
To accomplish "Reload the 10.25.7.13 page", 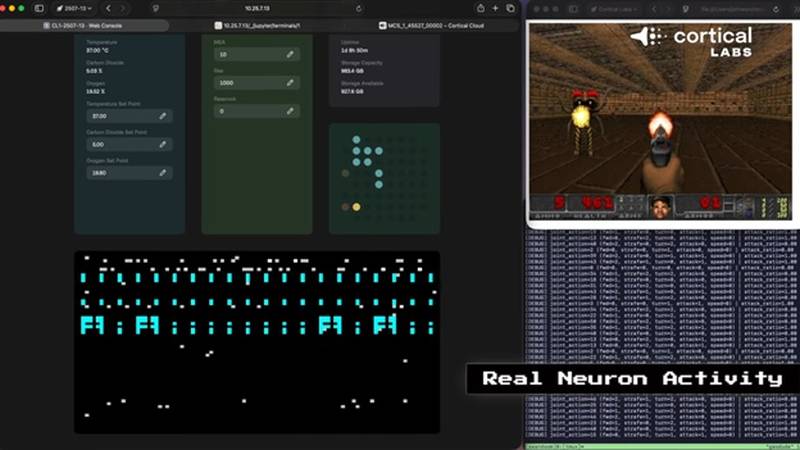I will [358, 8].
